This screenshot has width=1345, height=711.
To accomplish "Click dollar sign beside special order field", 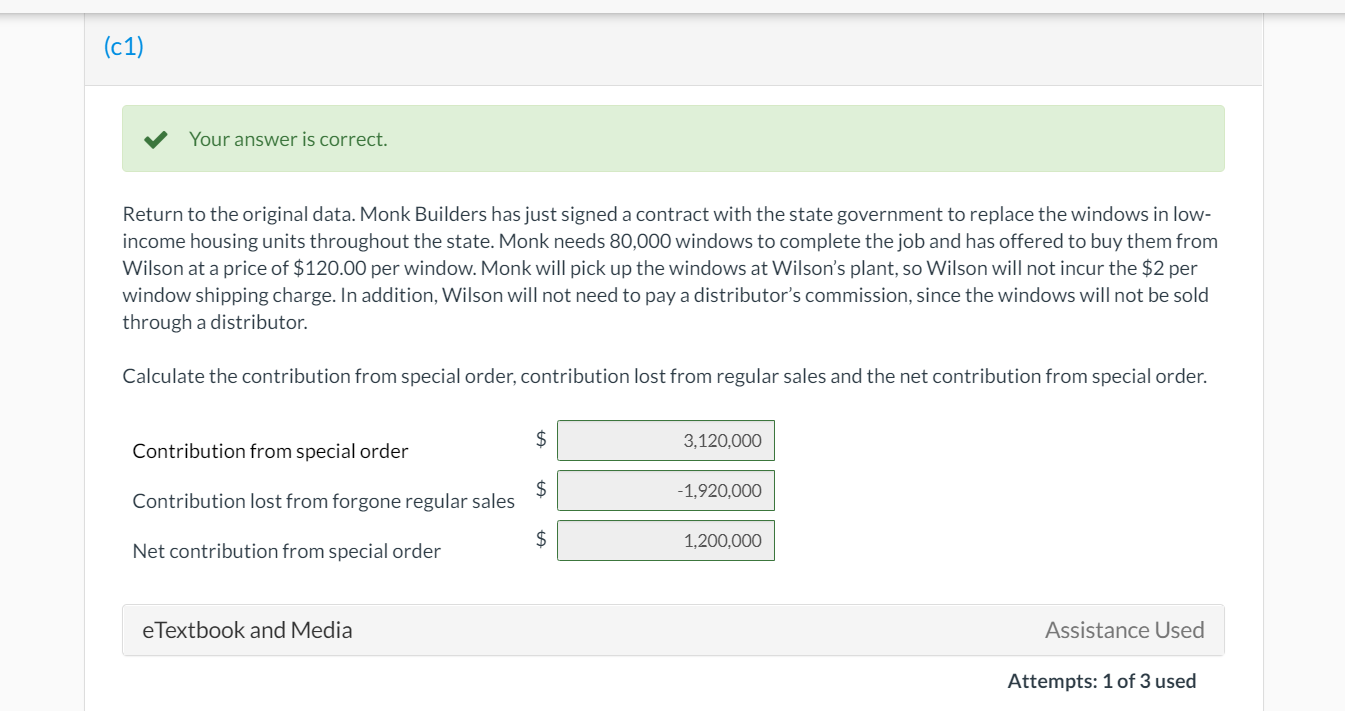I will [540, 438].
